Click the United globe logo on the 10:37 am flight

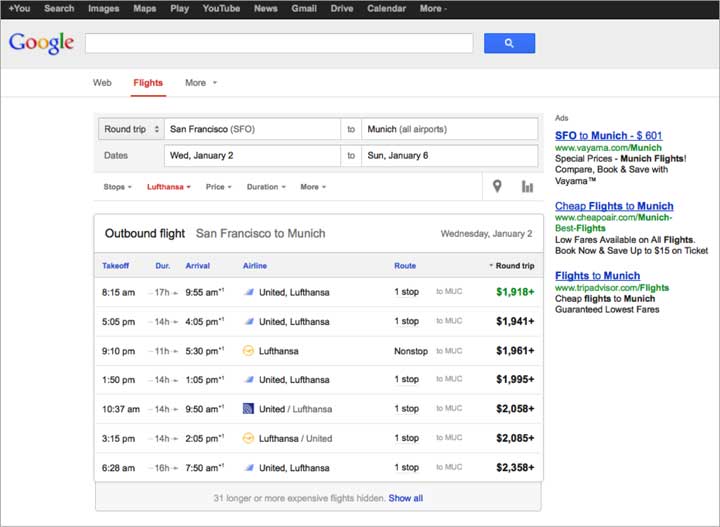coord(248,409)
